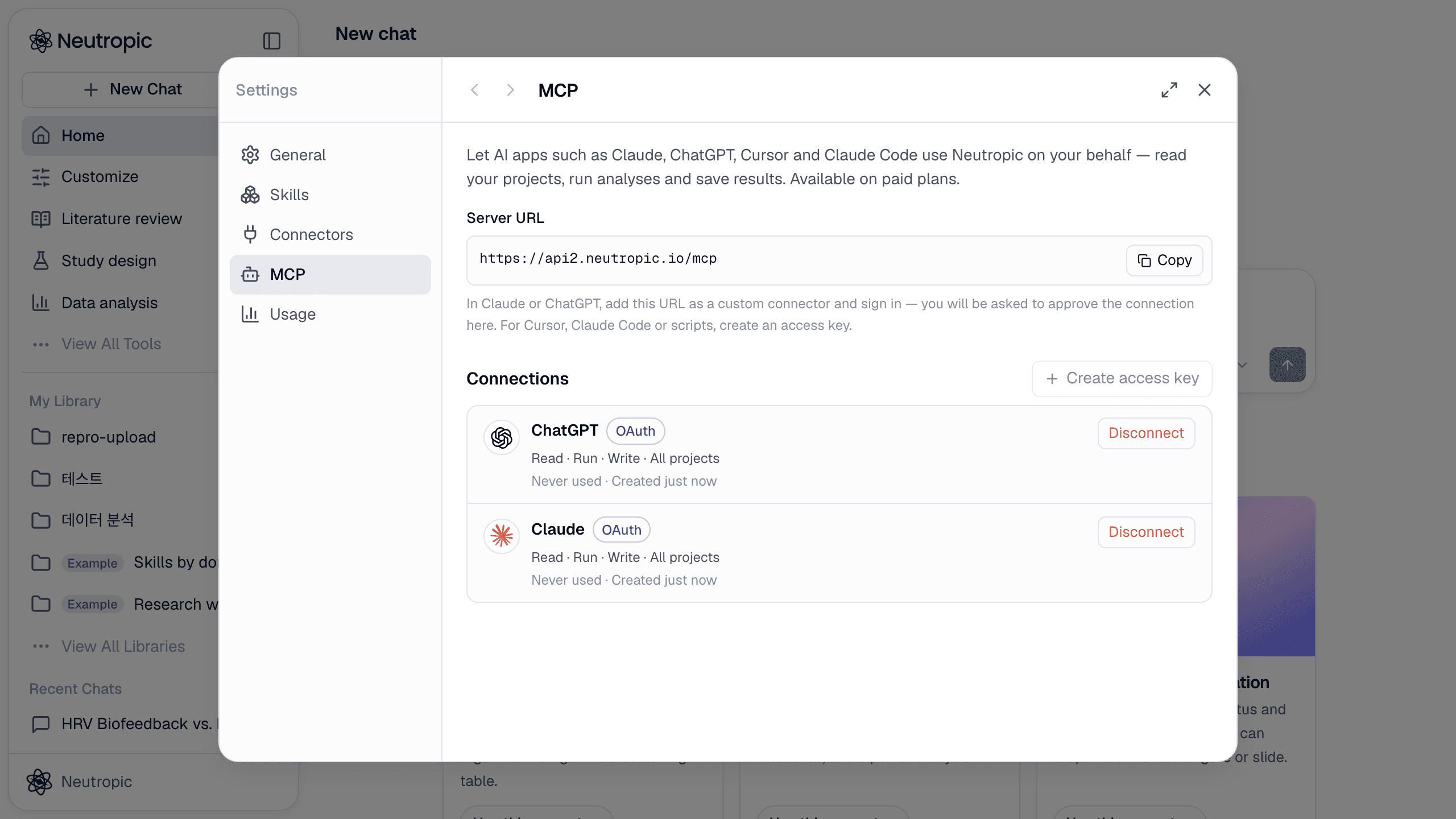Disconnect the ChatGPT connection

[x=1146, y=433]
